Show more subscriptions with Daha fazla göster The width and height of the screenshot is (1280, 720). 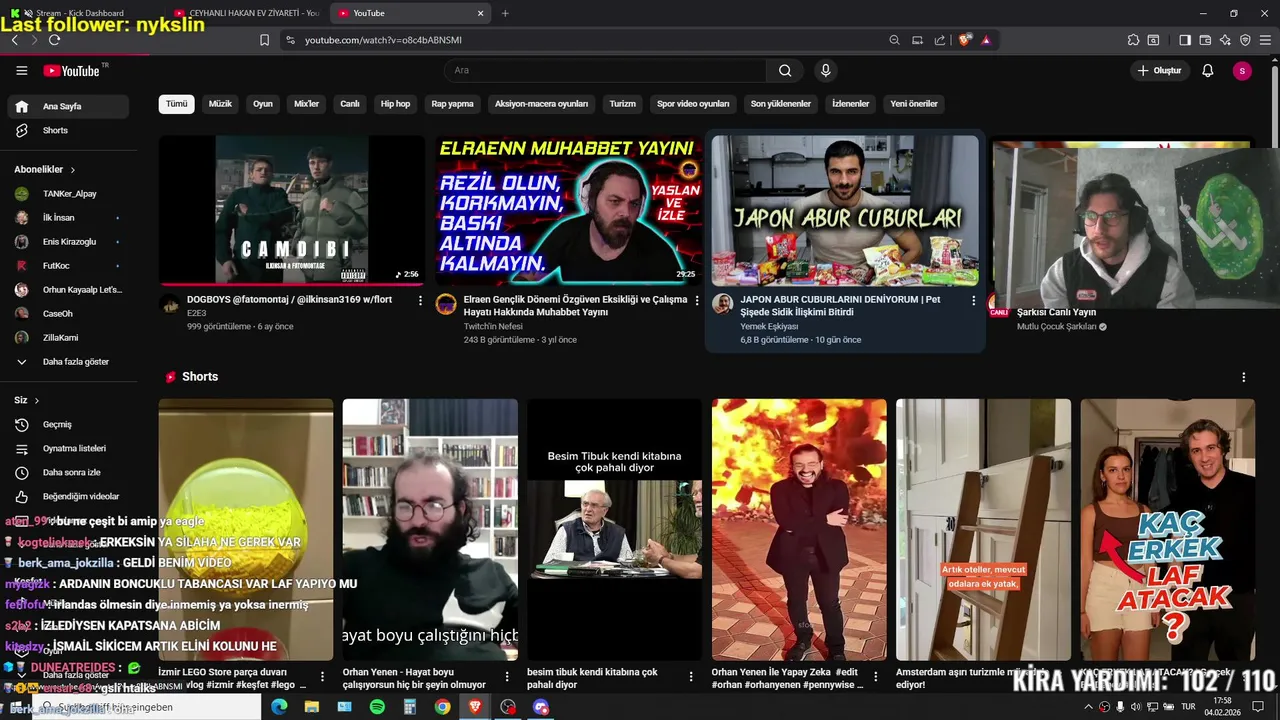click(66, 362)
